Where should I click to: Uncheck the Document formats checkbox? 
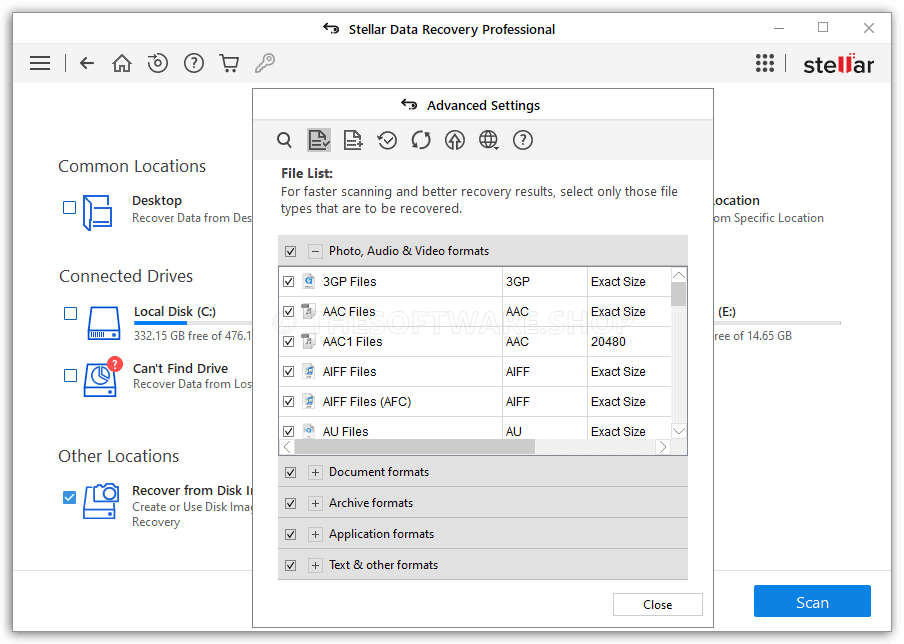(x=291, y=472)
